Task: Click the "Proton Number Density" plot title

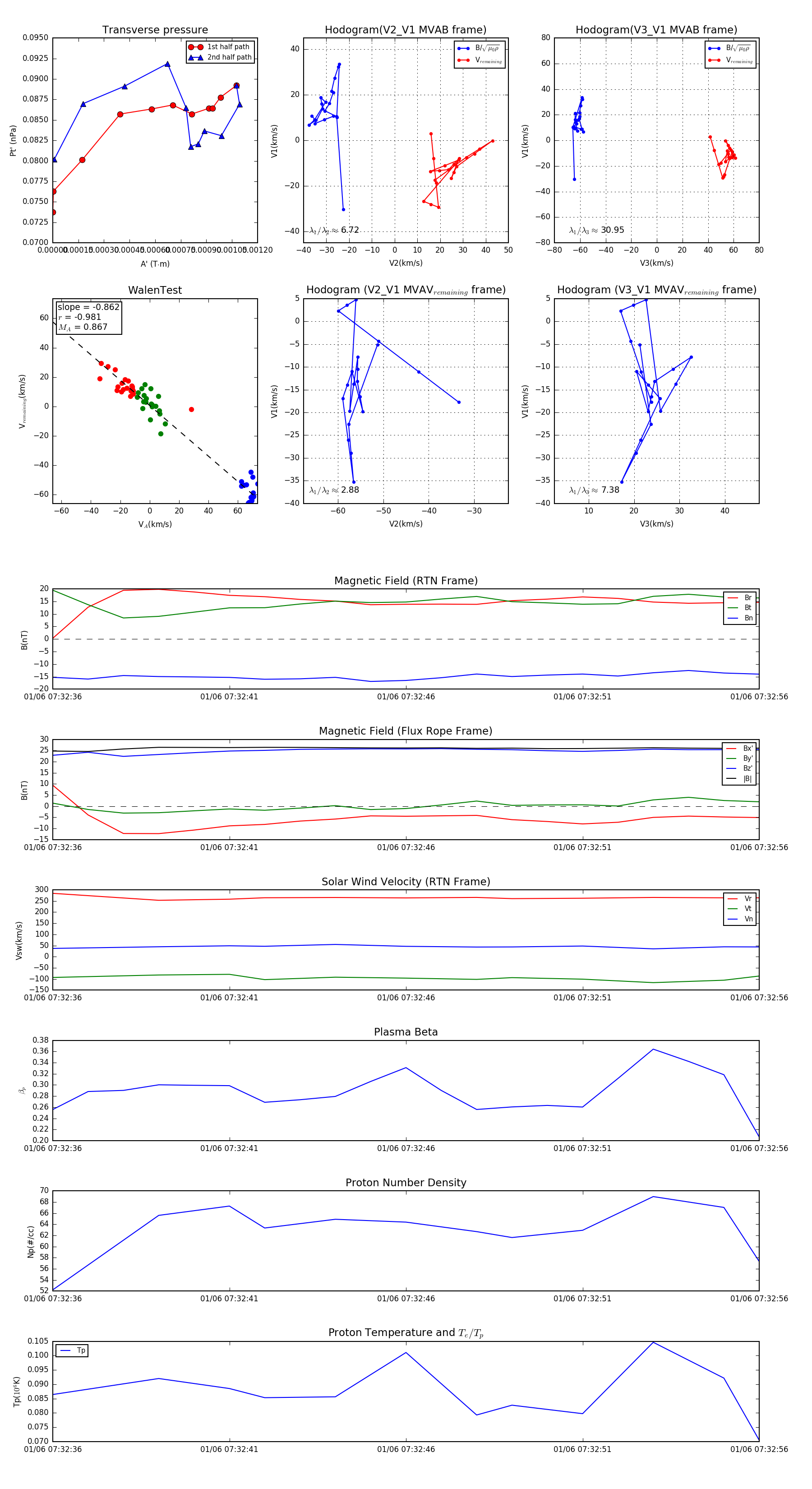Action: click(406, 1183)
